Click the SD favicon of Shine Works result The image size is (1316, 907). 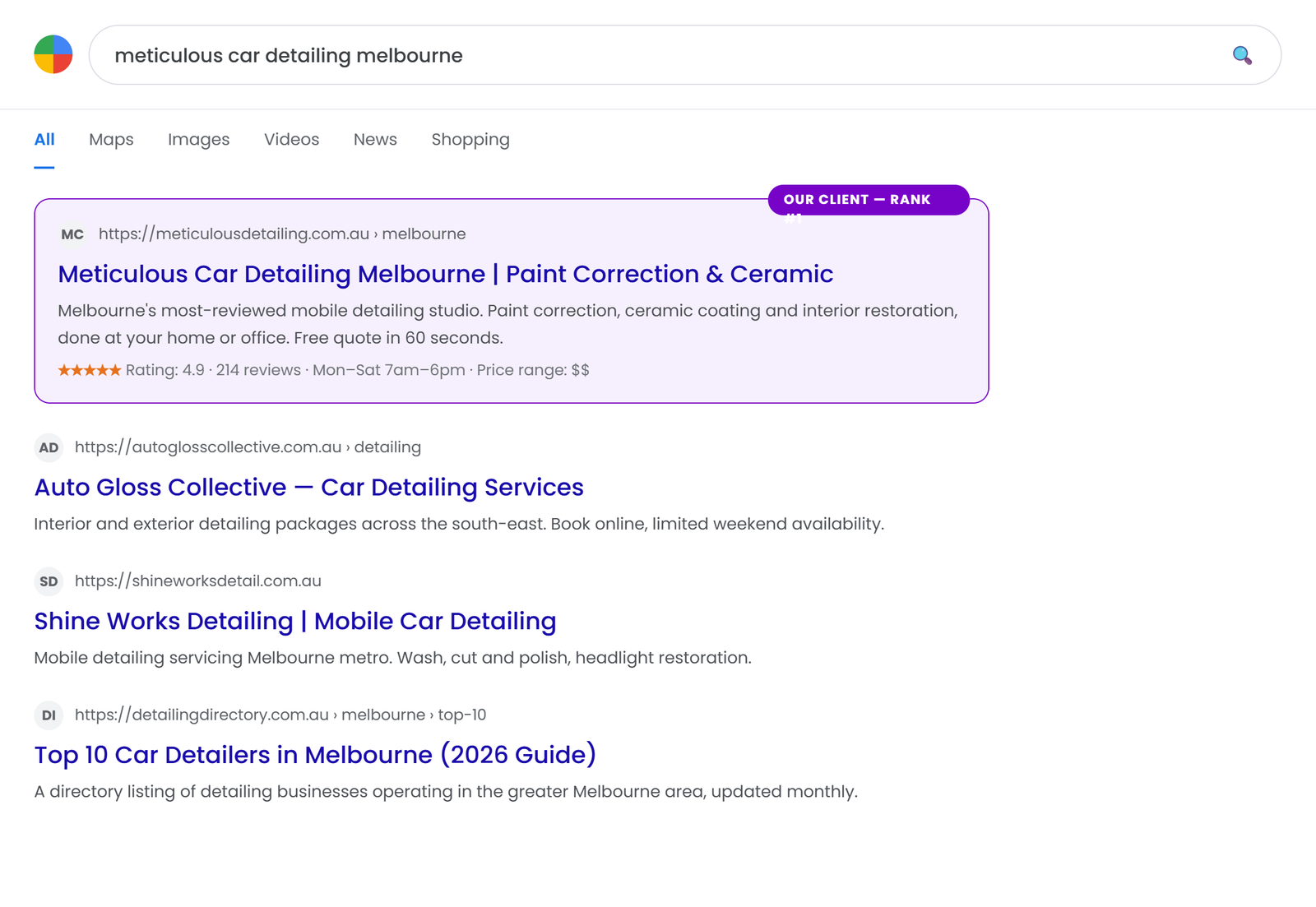coord(49,581)
